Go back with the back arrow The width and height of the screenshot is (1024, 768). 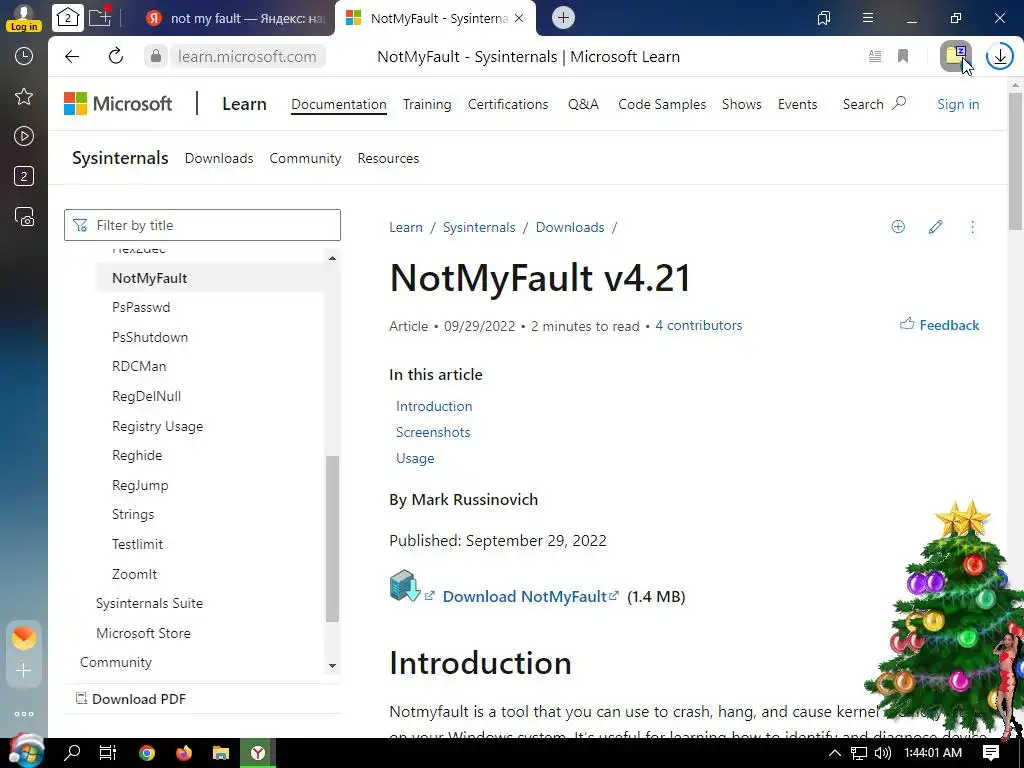pos(72,56)
